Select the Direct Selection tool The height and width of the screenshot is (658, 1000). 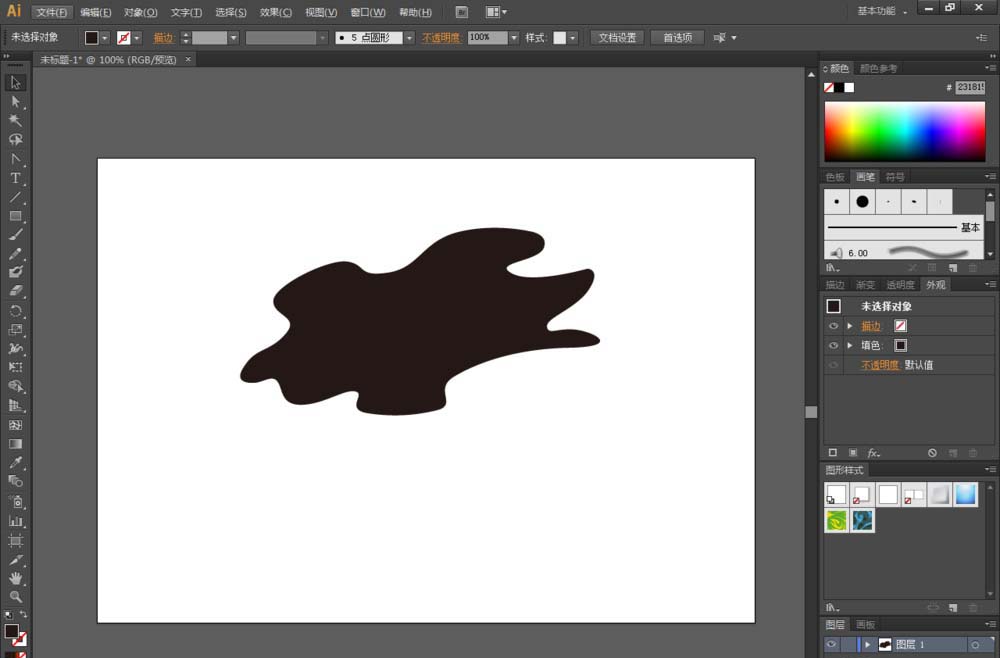[15, 101]
